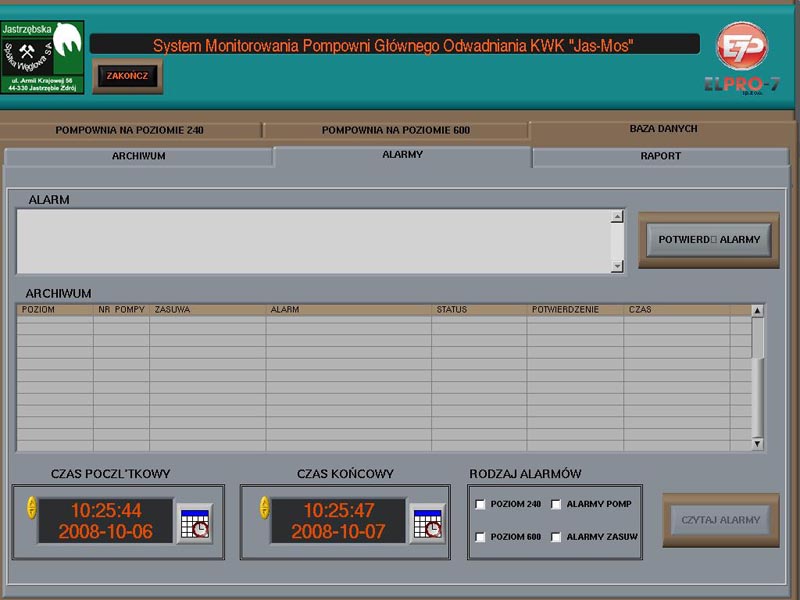The width and height of the screenshot is (800, 600).
Task: Click the CZYTAJ ALARMY button
Action: 720,520
